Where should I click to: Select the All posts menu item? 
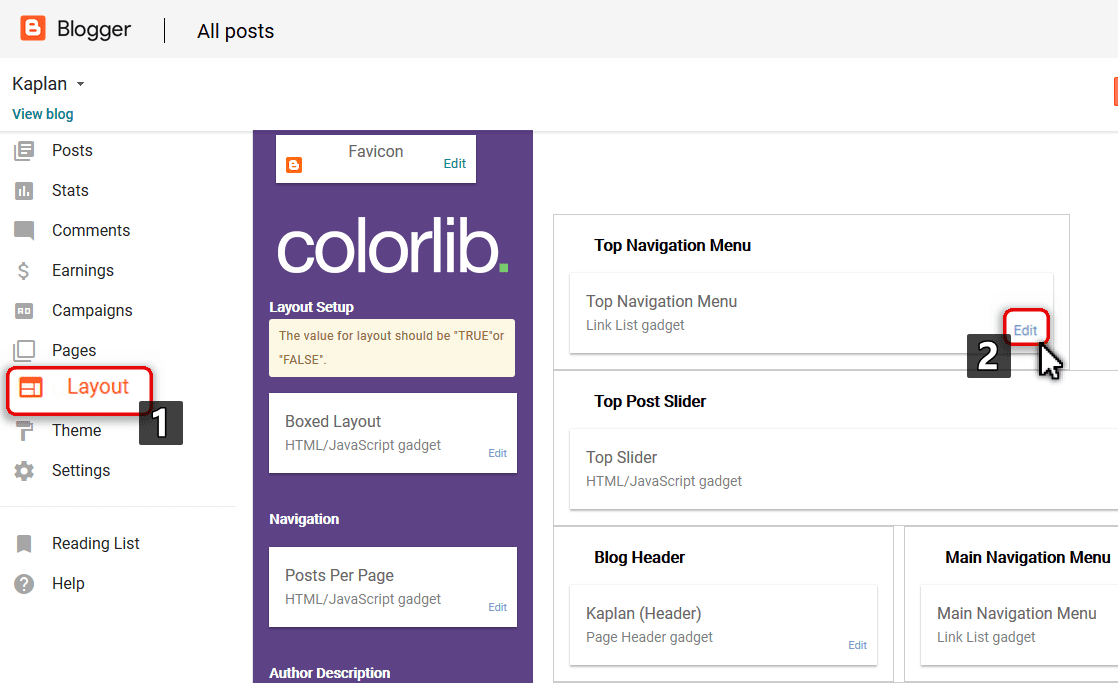click(x=235, y=31)
